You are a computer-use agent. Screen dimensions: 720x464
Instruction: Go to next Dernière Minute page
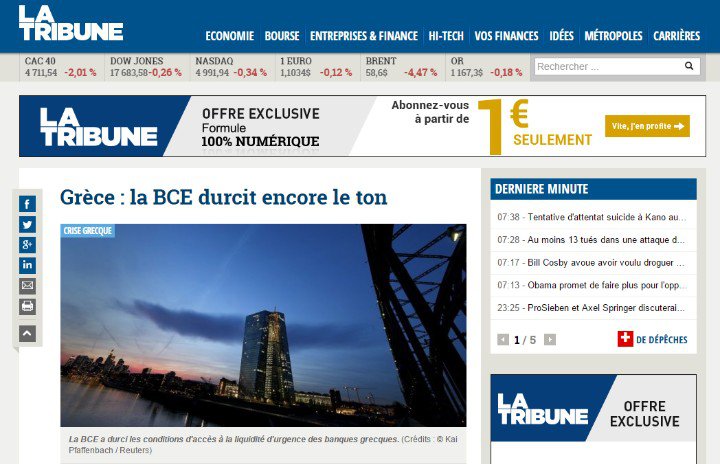550,340
